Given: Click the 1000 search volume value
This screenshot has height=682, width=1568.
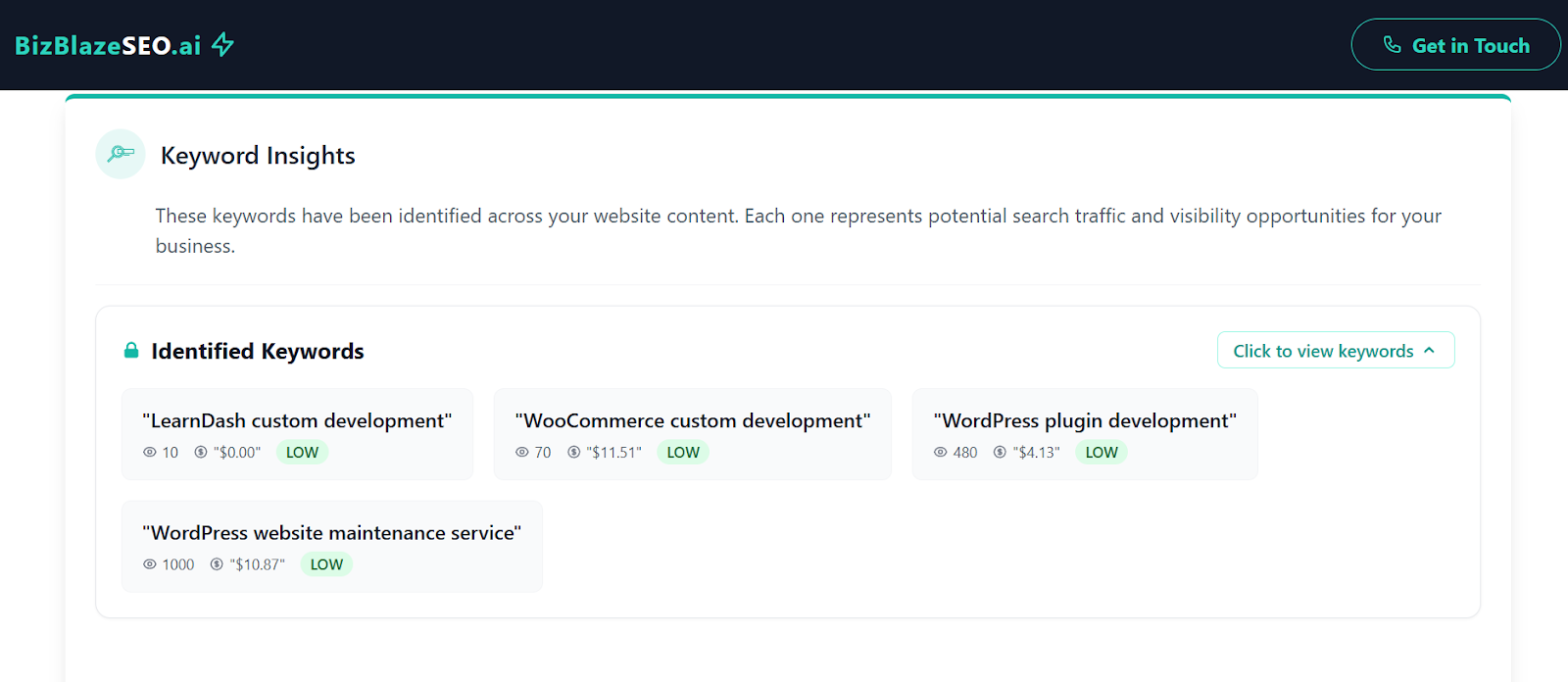Looking at the screenshot, I should (178, 564).
